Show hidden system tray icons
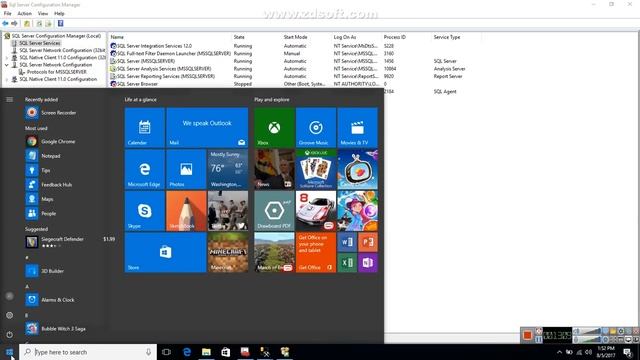This screenshot has width=640, height=360. [x=559, y=352]
